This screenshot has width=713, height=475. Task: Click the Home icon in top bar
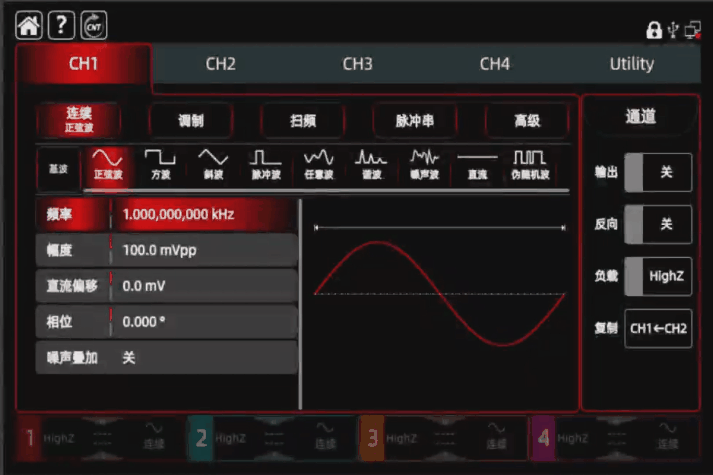point(30,25)
